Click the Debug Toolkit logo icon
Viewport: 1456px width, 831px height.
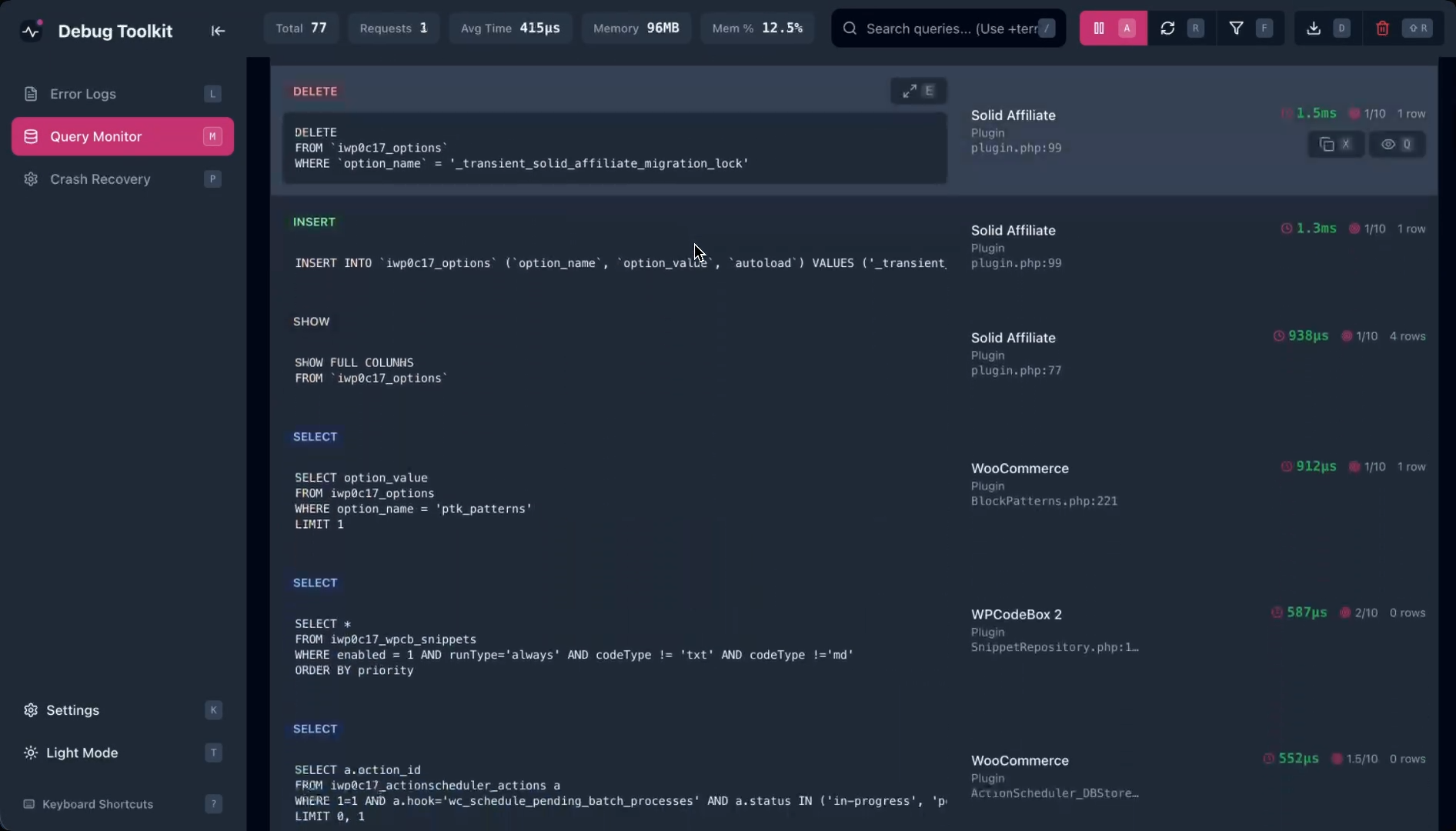click(x=32, y=31)
